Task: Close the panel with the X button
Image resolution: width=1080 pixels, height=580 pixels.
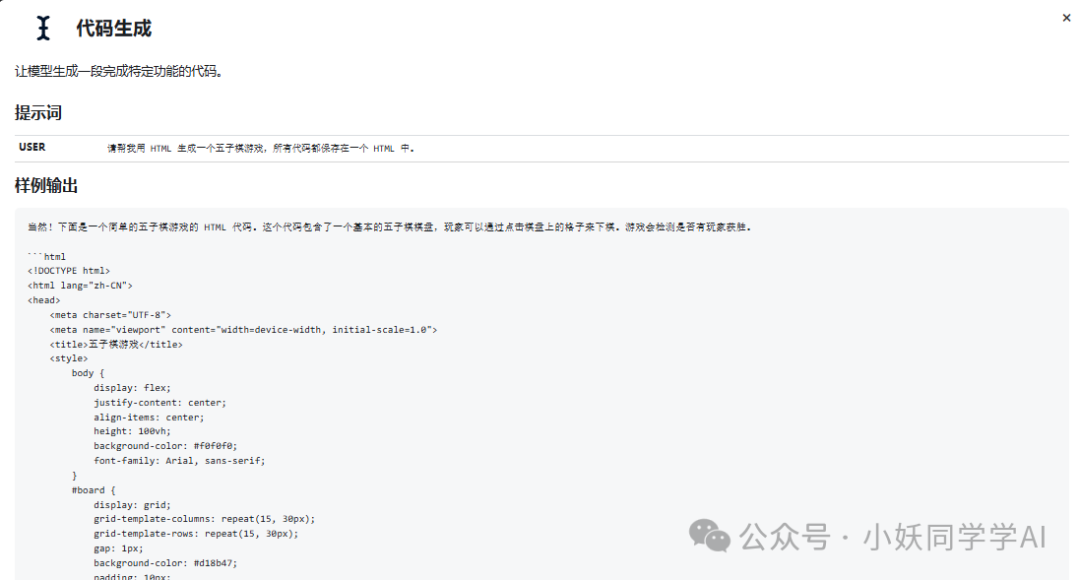Action: point(1066,18)
